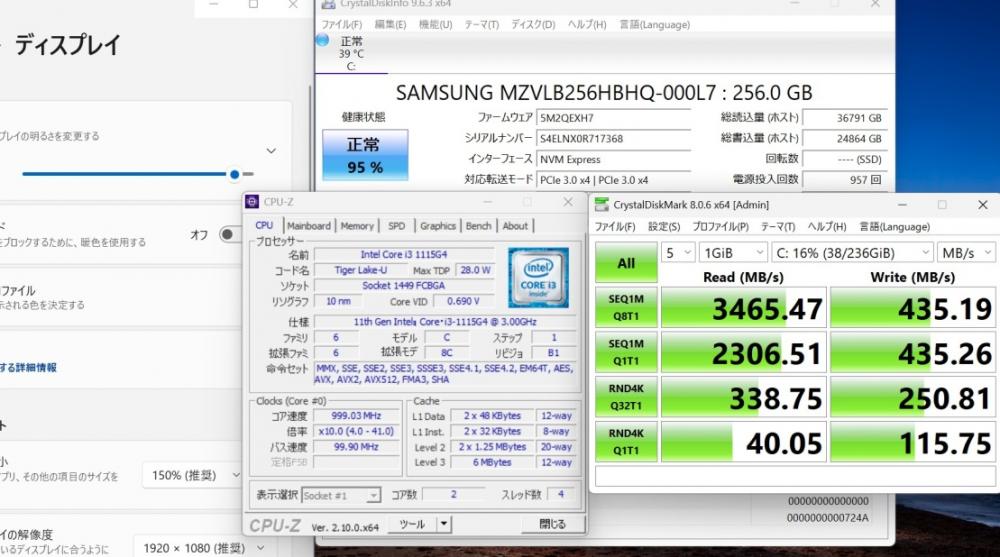Switch to the Bench tab in CPU-Z
The width and height of the screenshot is (1000, 557).
click(478, 226)
